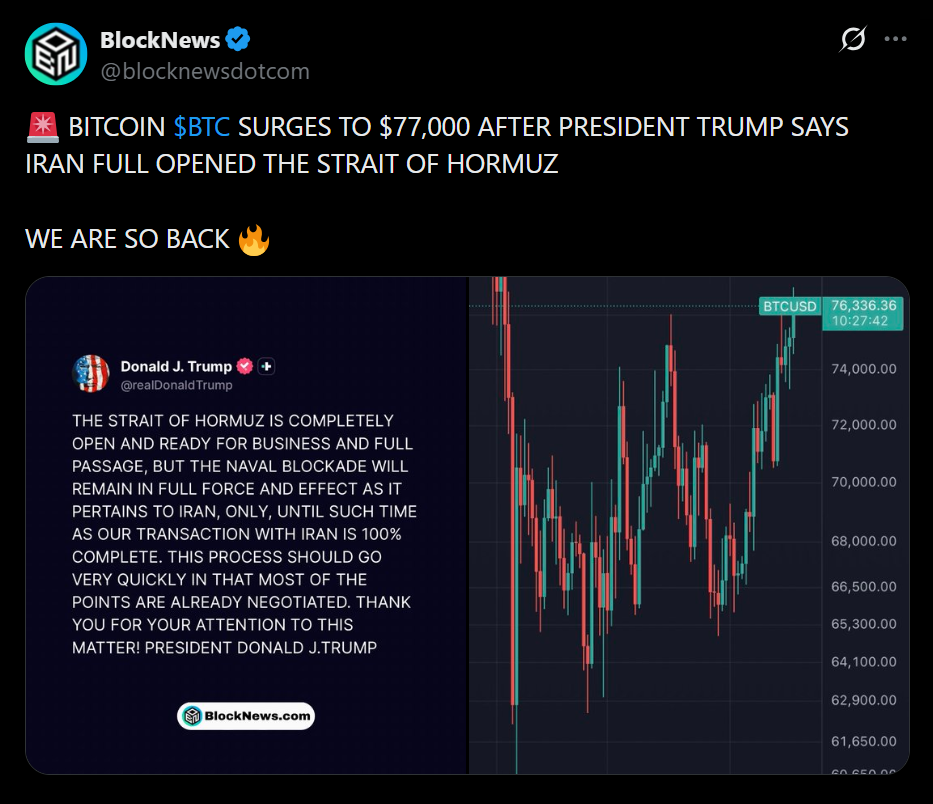This screenshot has height=804, width=933.
Task: Click the pink verified badge next to Trump's name
Action: 243,366
